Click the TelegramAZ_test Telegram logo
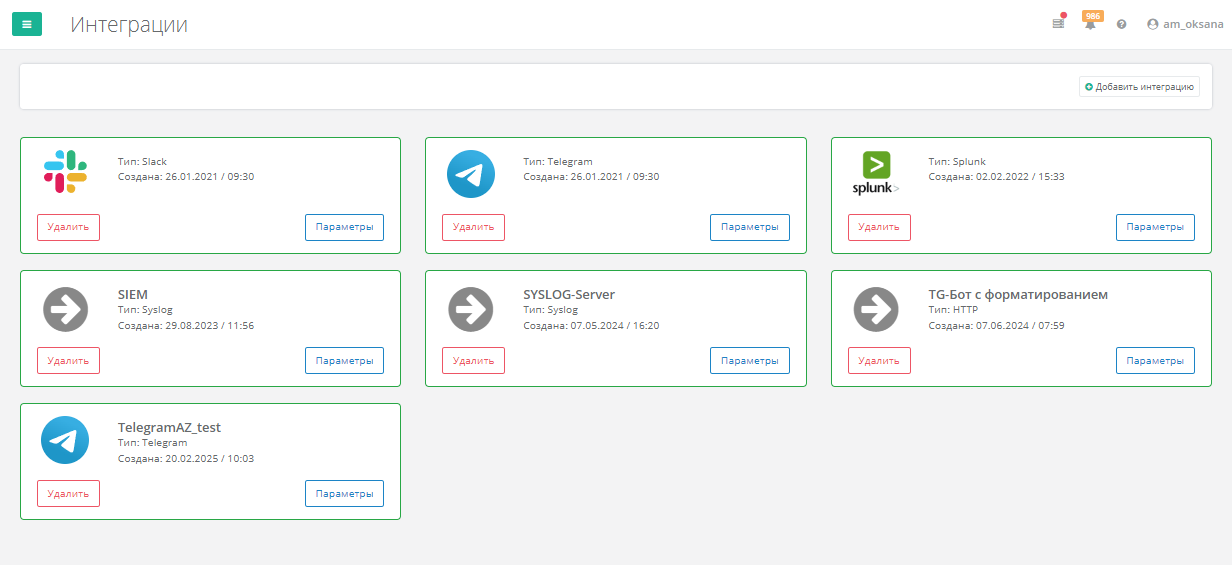 coord(65,440)
